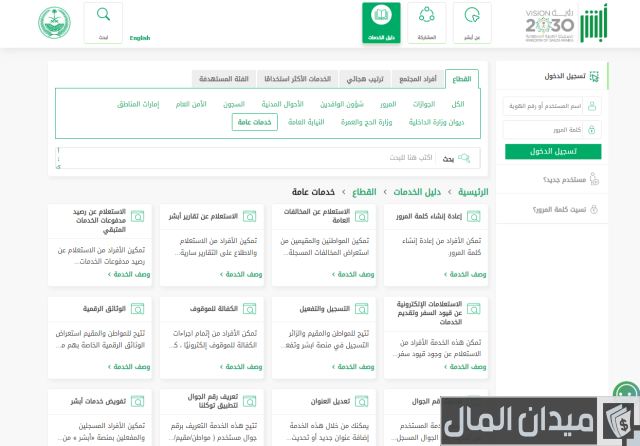Open الاستعلام عن المخالفات العامة service icon

362,216
